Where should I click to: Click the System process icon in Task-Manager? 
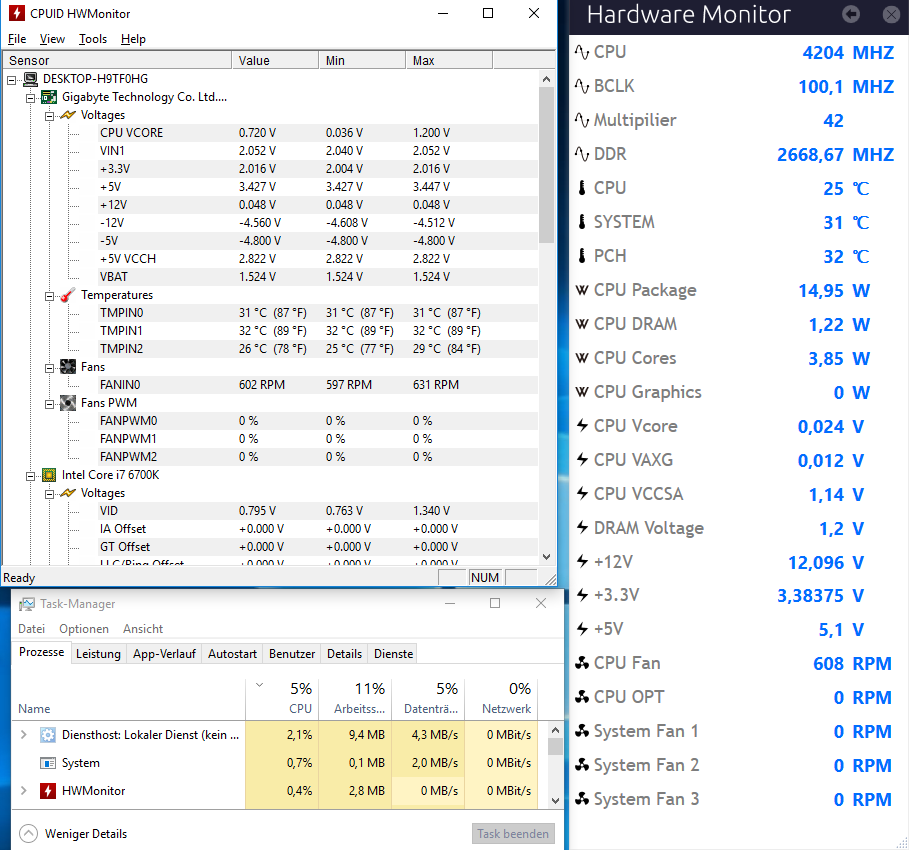(x=48, y=763)
